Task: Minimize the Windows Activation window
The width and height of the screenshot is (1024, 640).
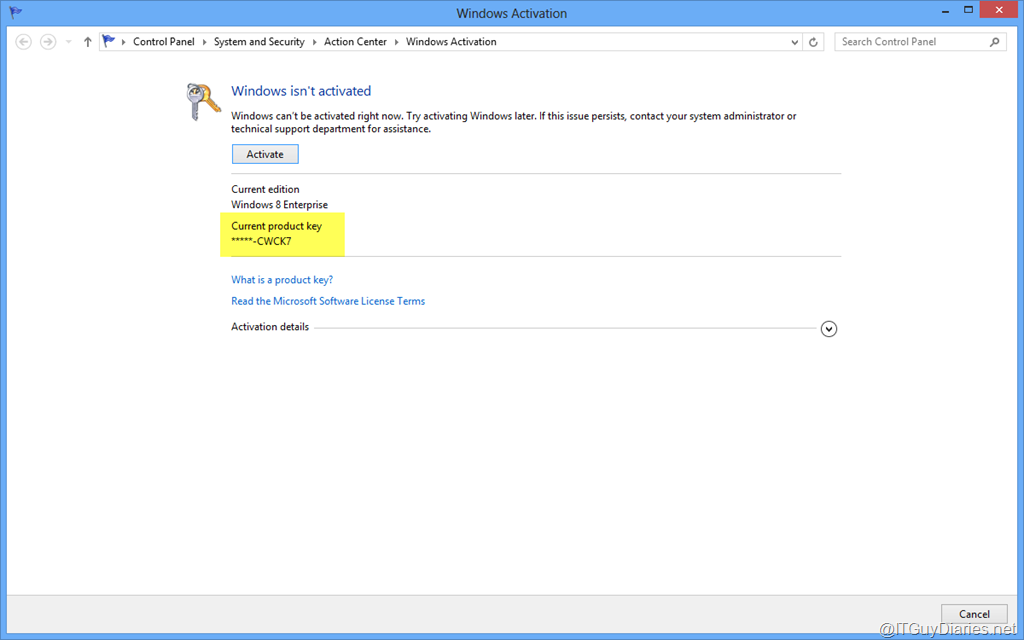Action: (x=946, y=11)
